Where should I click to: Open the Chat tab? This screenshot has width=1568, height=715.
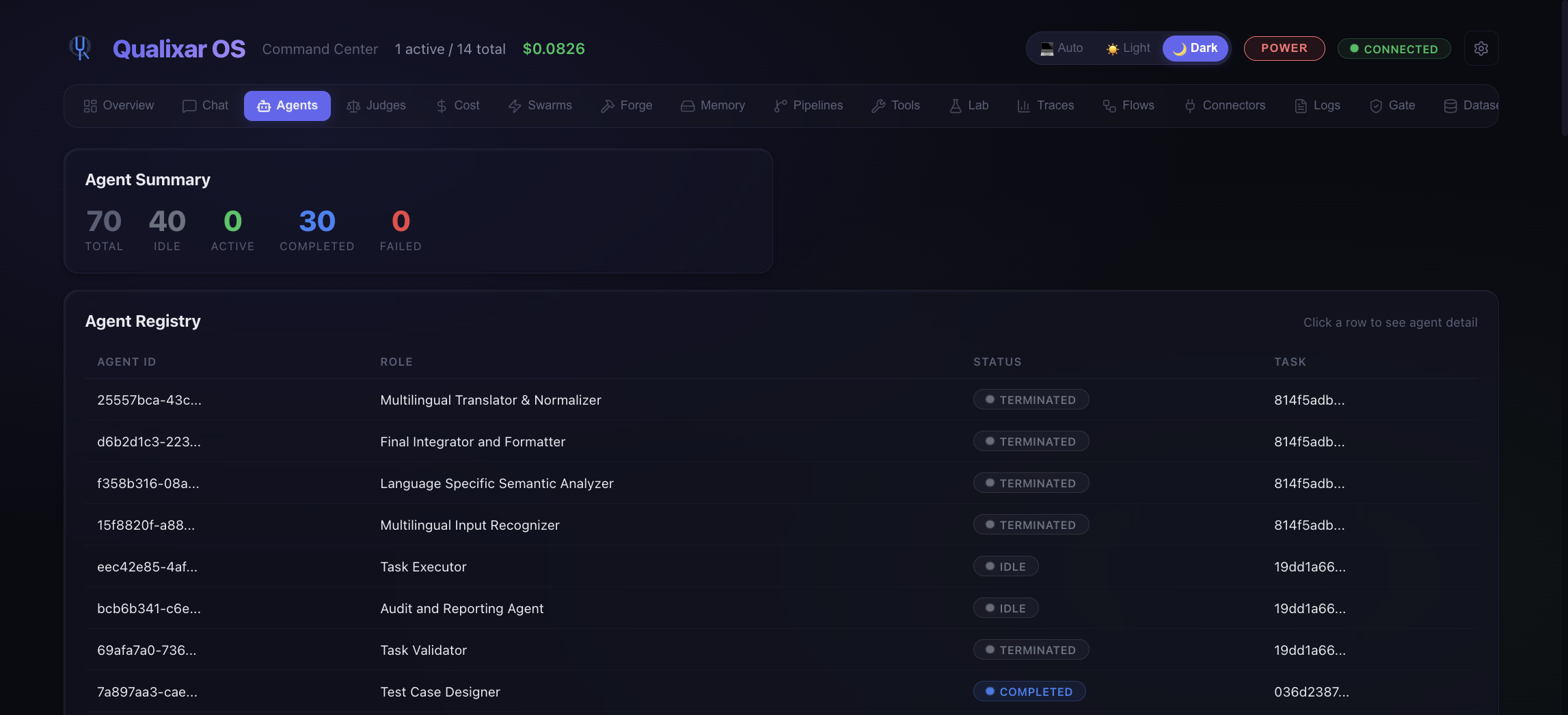coord(205,105)
